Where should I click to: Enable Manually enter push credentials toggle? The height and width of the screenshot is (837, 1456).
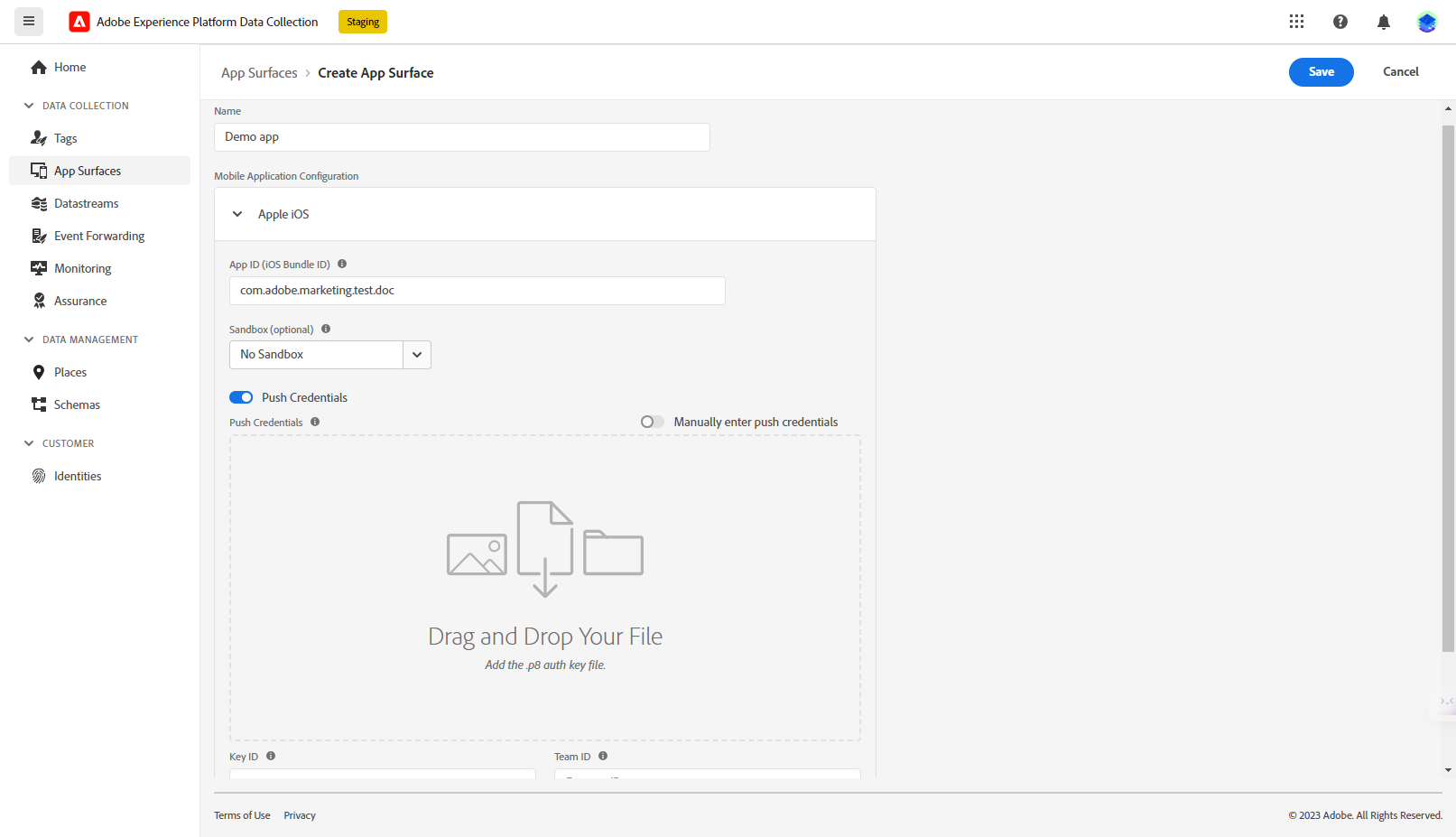pos(653,422)
